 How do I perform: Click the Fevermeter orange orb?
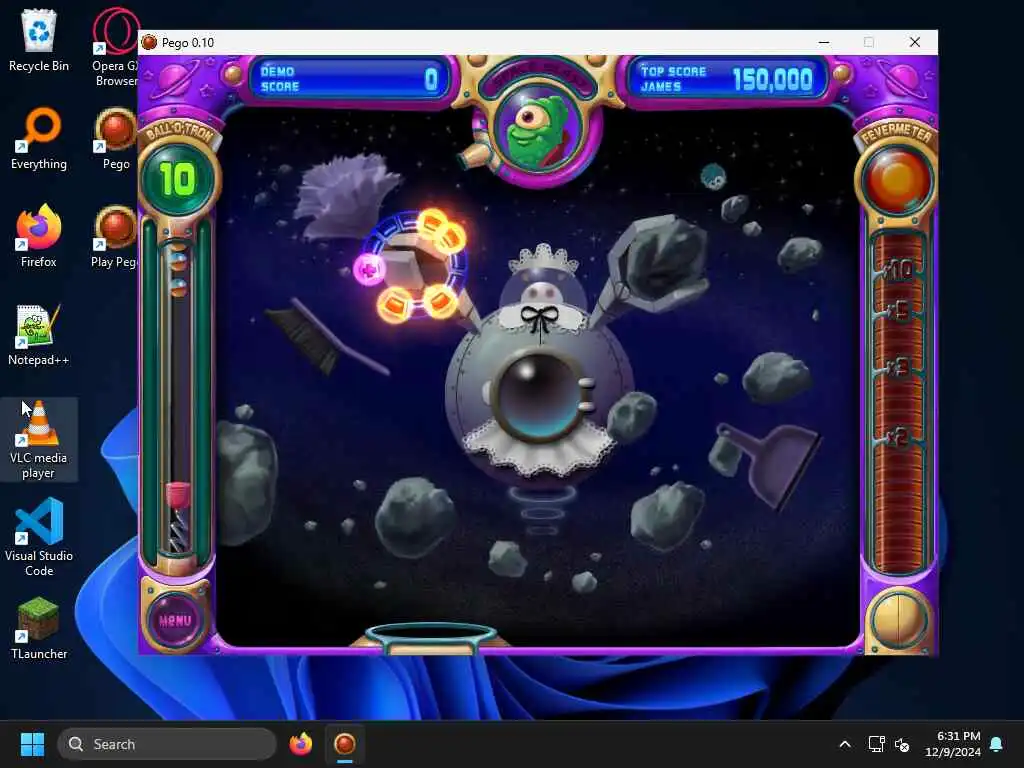click(897, 180)
